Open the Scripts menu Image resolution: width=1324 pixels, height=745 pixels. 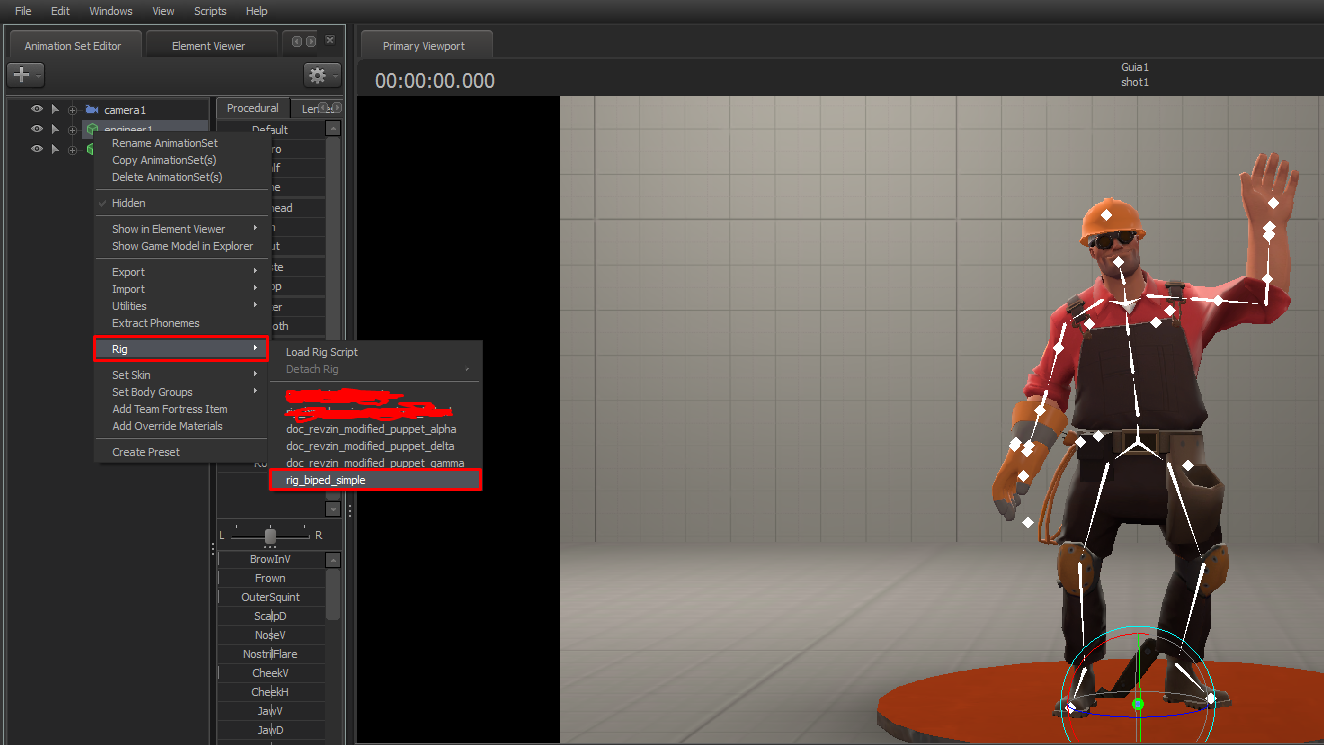tap(210, 11)
